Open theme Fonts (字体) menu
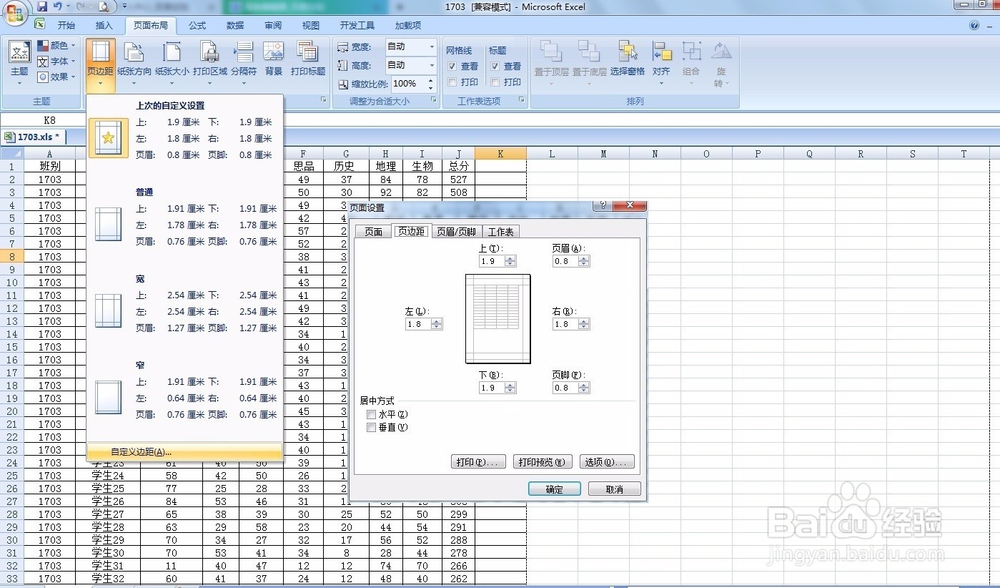This screenshot has width=1000, height=588. click(x=56, y=61)
